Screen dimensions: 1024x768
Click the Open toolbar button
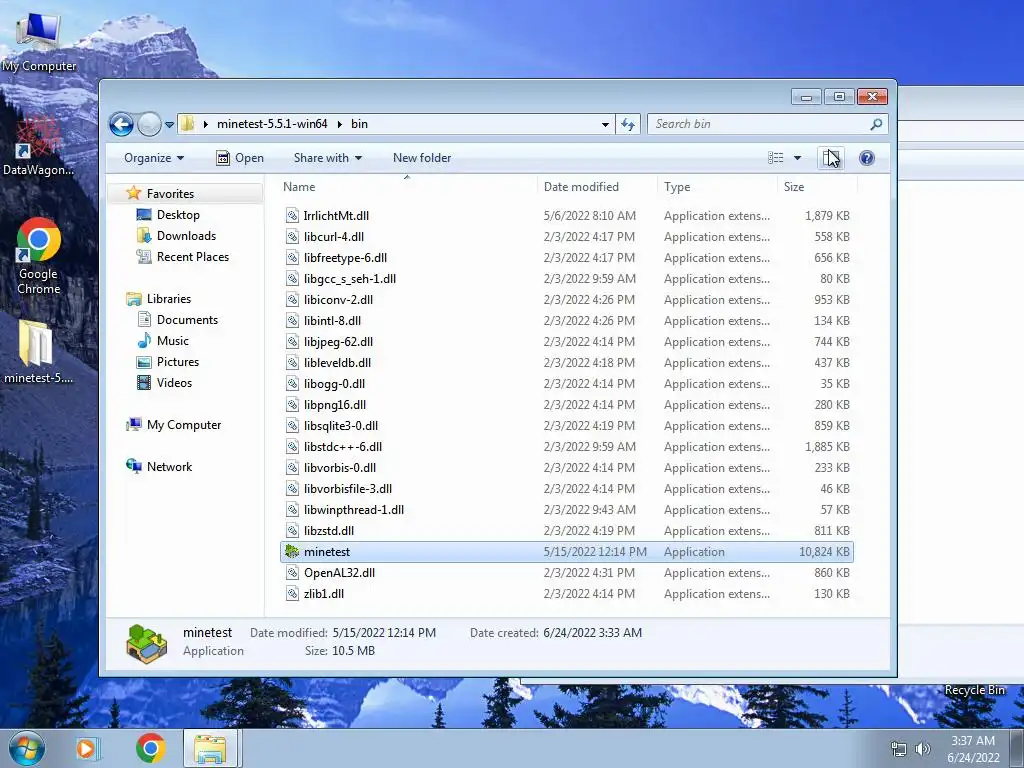[x=240, y=158]
